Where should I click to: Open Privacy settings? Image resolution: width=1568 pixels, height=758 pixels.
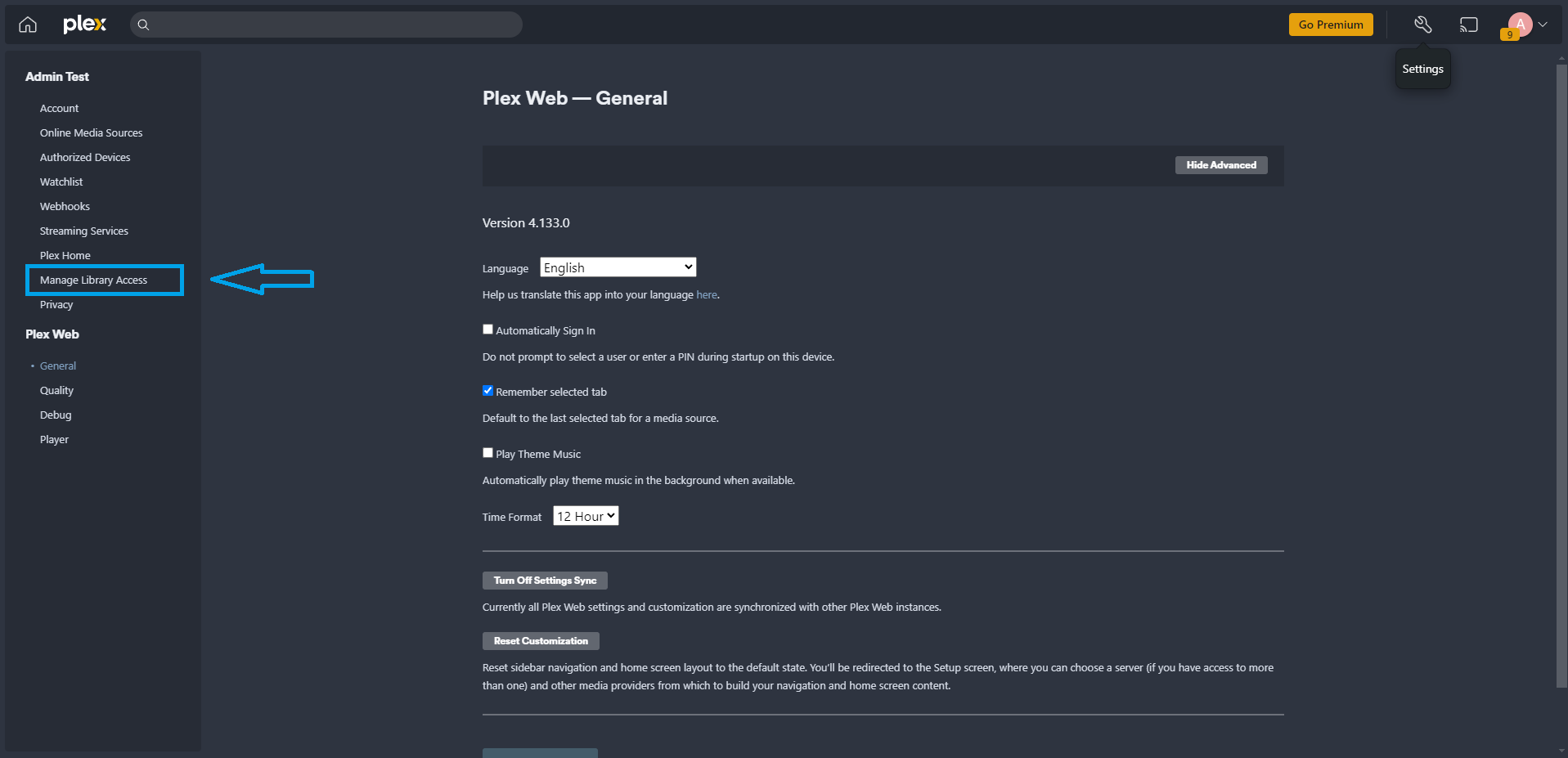tap(56, 305)
